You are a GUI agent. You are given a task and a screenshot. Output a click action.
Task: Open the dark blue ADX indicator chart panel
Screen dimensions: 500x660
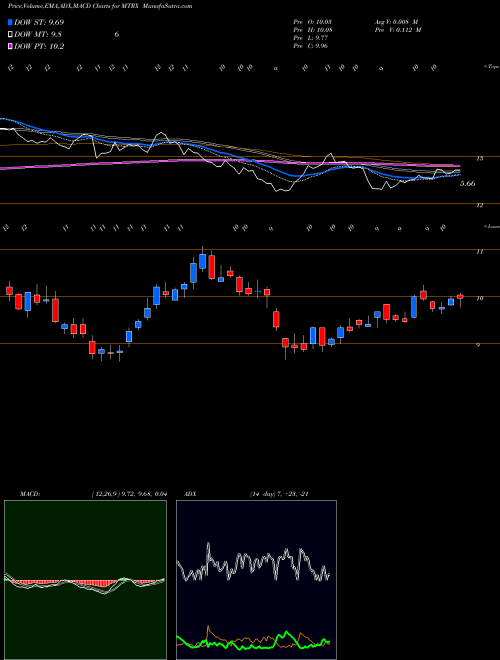point(256,580)
